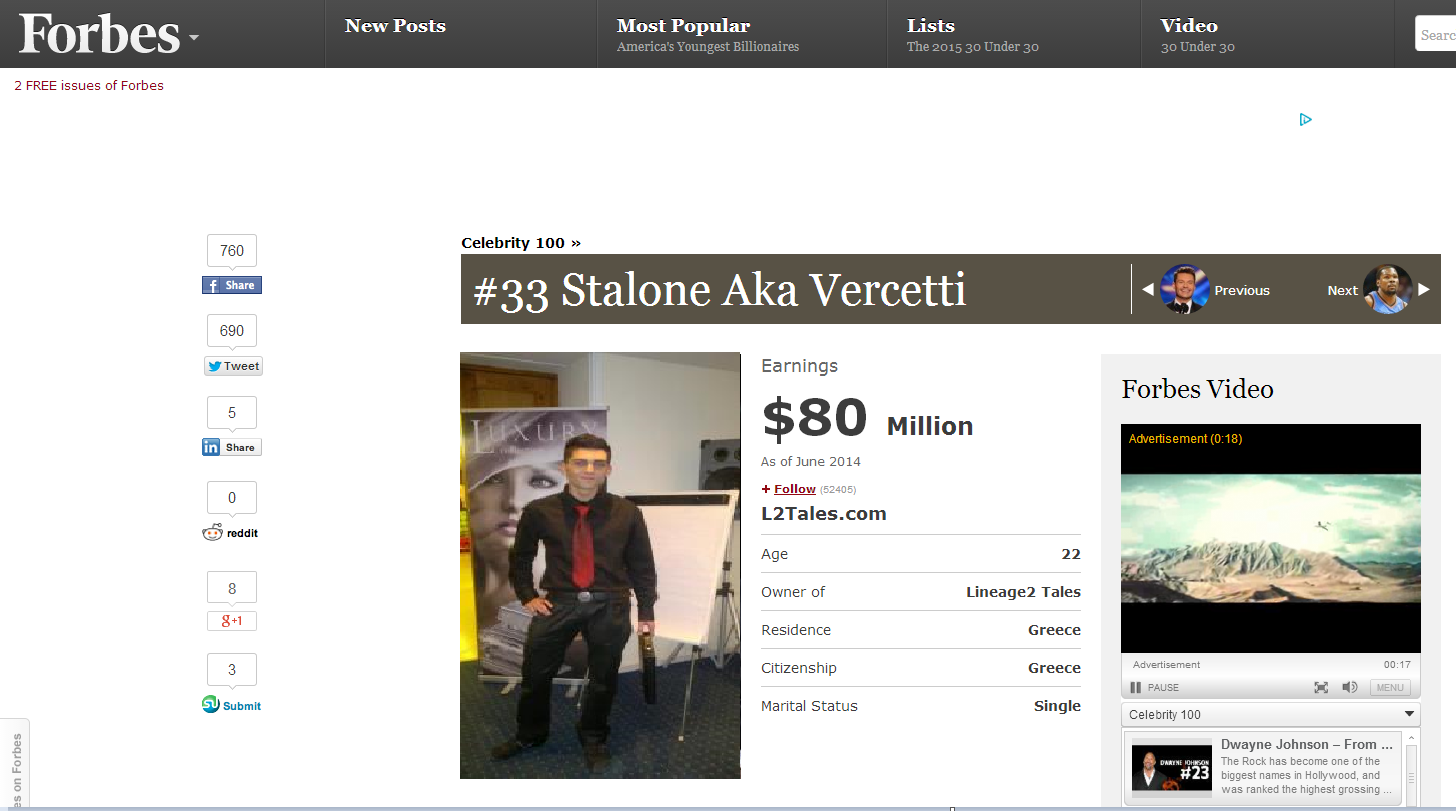
Task: Click the Search input field
Action: point(1435,34)
